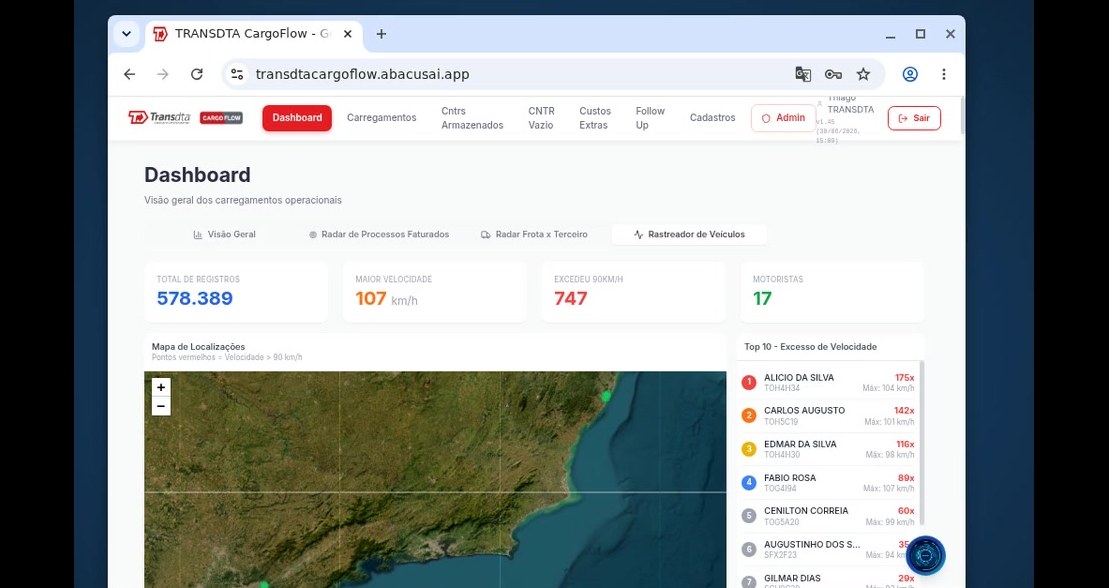This screenshot has height=588, width=1109.
Task: Open Chrome three-dot menu
Action: tap(943, 74)
